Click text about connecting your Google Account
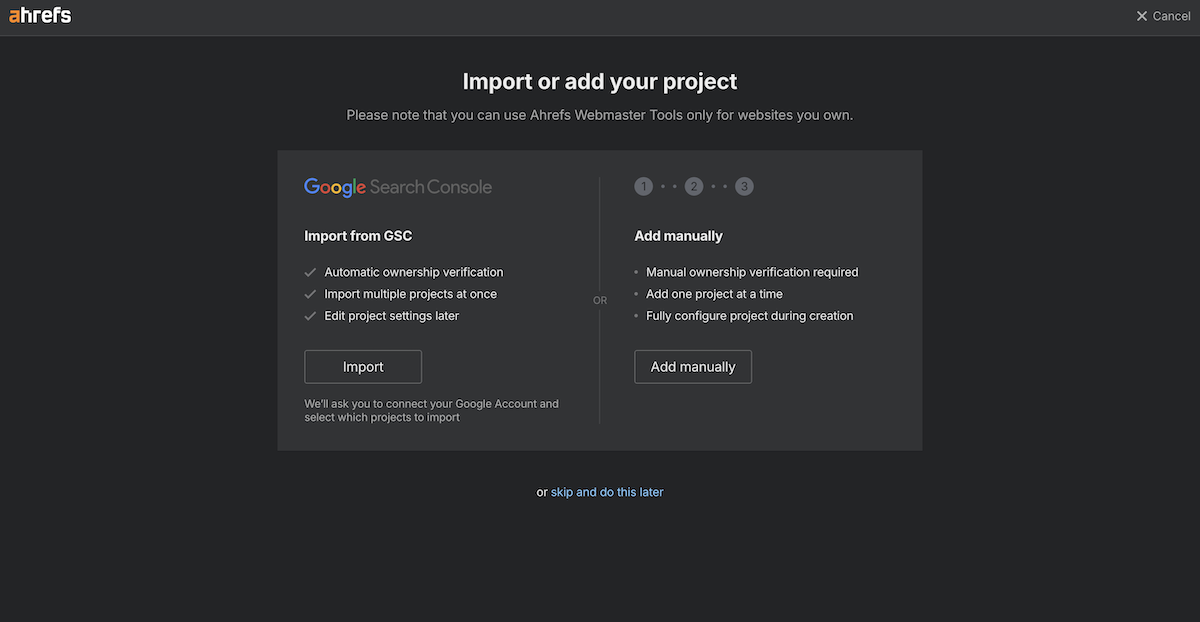The image size is (1200, 622). pos(431,410)
